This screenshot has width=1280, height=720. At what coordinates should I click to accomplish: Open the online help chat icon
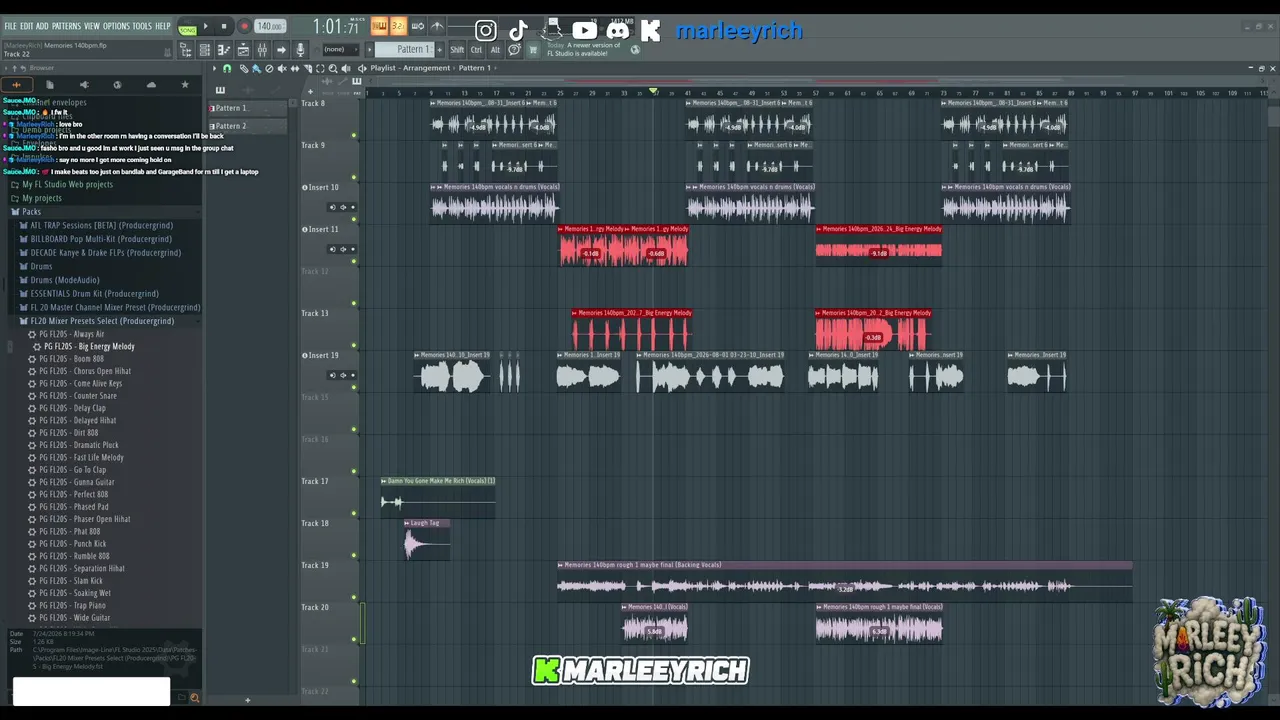point(514,49)
